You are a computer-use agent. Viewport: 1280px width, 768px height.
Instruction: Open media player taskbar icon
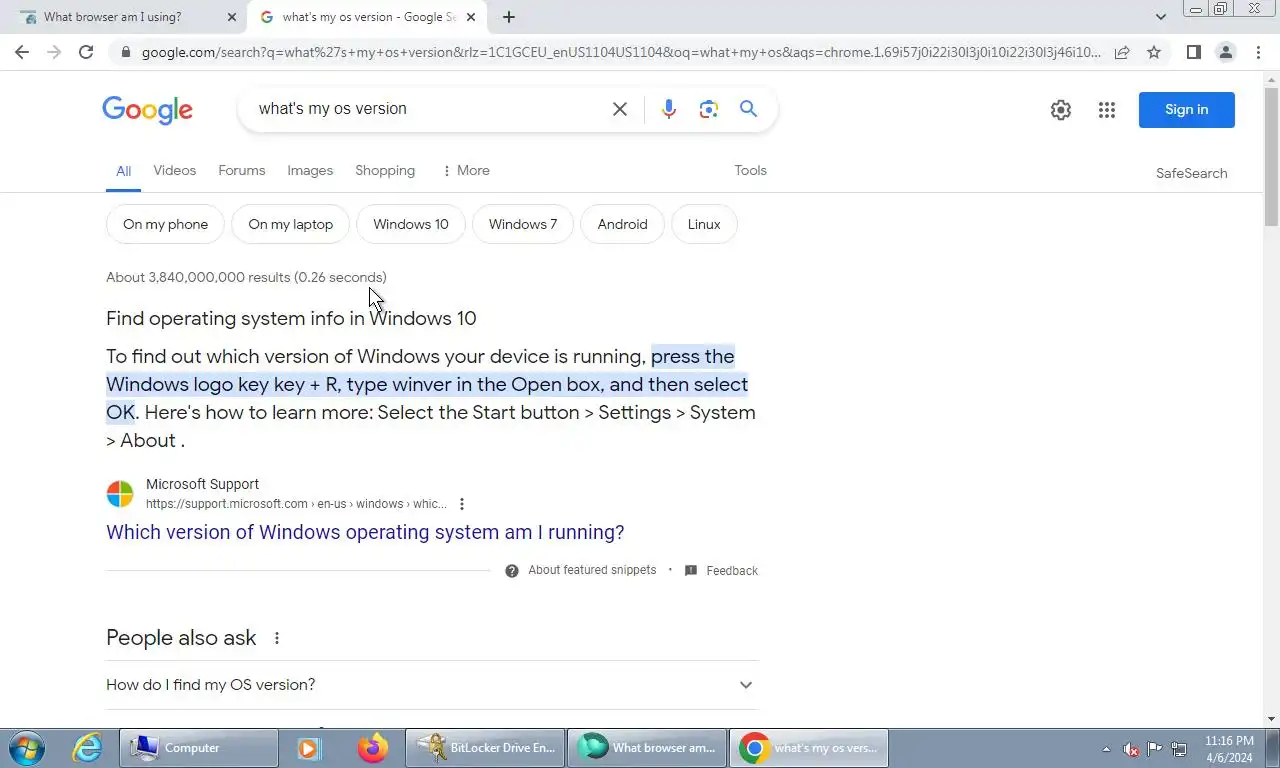[308, 748]
